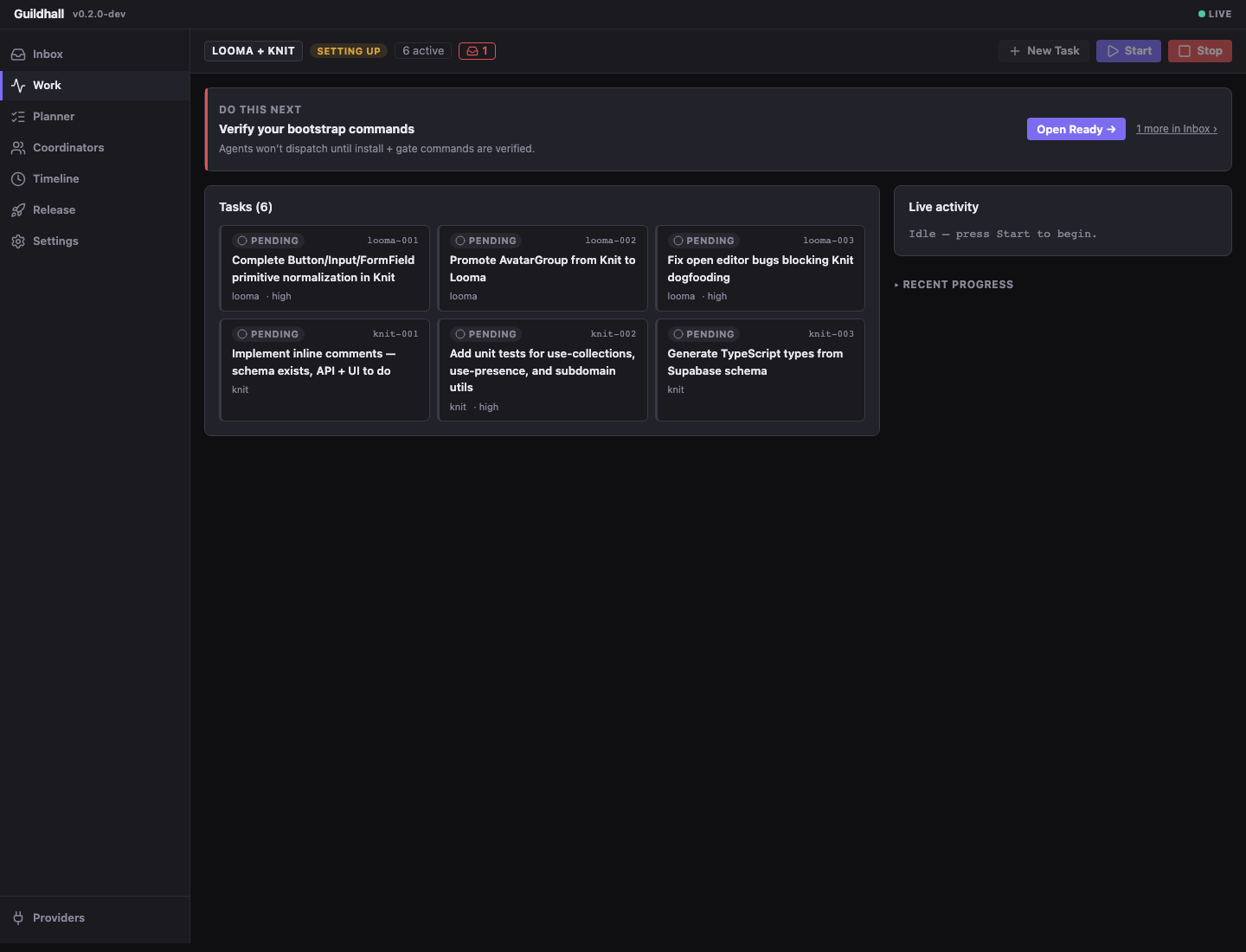The width and height of the screenshot is (1246, 952).
Task: Click the play triangle icon in Start
Action: click(1113, 51)
